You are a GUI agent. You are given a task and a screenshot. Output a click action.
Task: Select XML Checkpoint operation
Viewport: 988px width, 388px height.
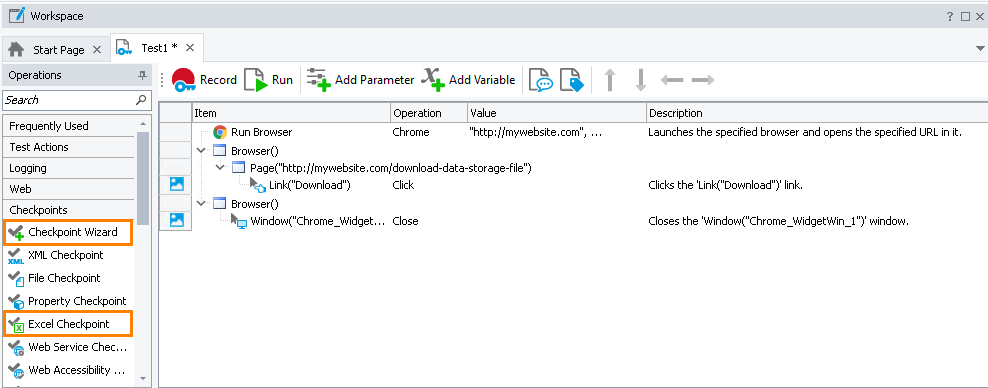click(x=67, y=255)
